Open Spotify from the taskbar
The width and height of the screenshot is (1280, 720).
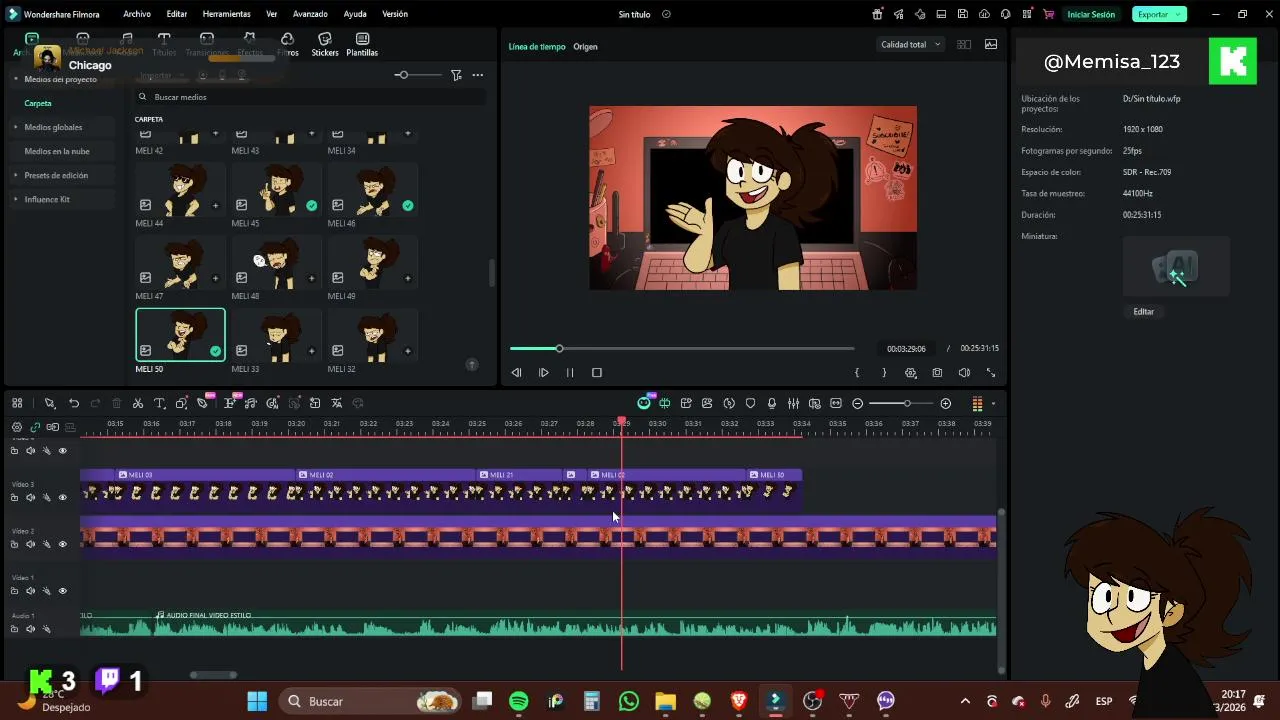(x=518, y=701)
